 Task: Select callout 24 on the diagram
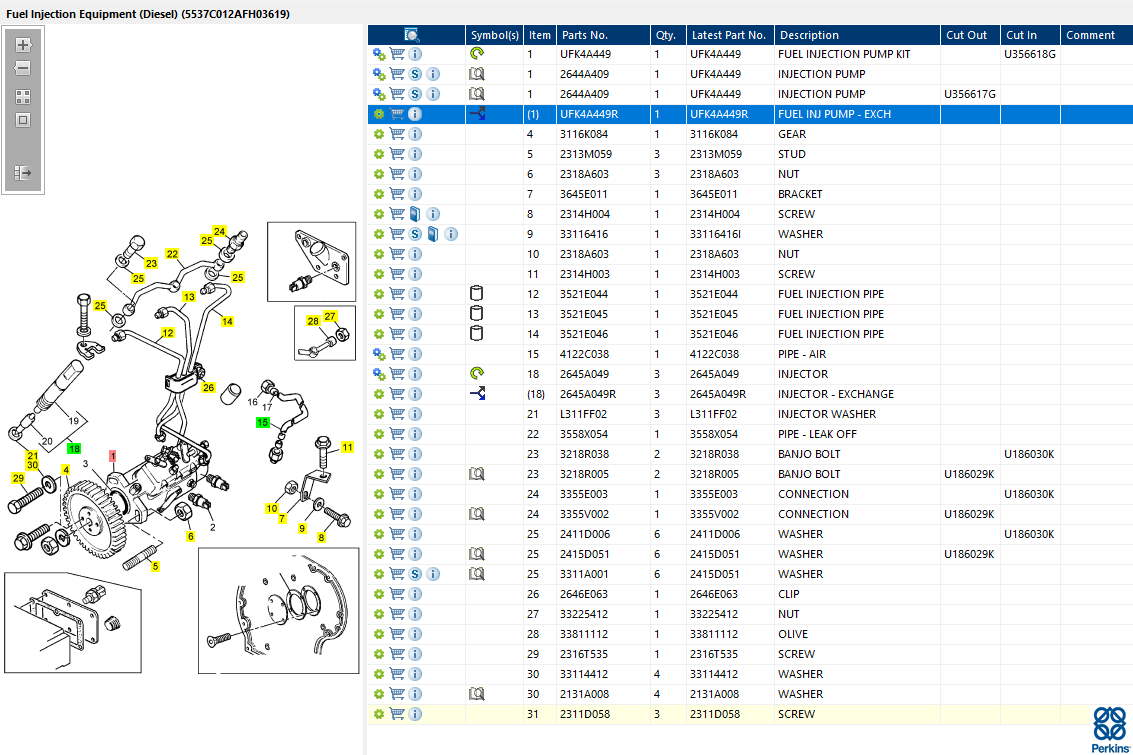coord(220,231)
